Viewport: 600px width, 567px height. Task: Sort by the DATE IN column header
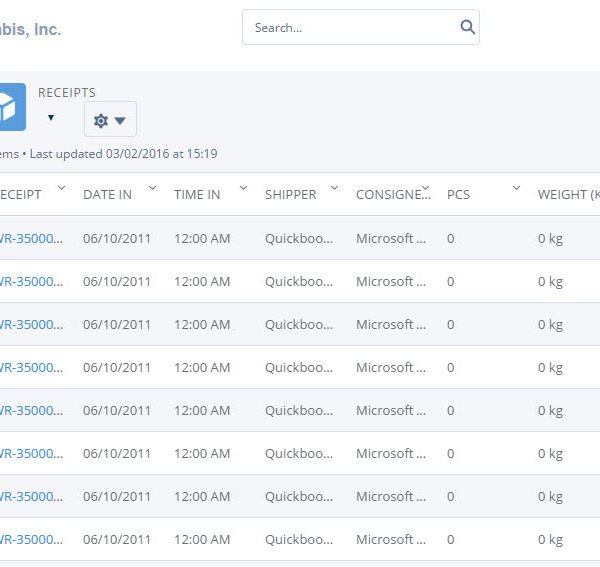(108, 195)
